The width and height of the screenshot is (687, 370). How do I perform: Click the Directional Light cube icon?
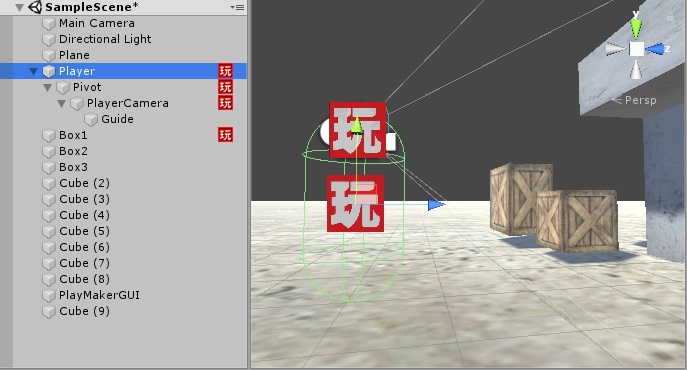click(x=49, y=39)
